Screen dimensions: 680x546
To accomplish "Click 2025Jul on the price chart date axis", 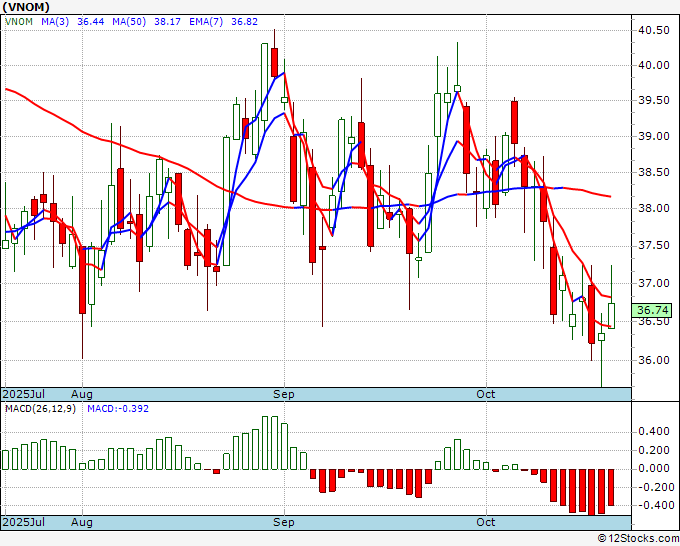I will (24, 394).
